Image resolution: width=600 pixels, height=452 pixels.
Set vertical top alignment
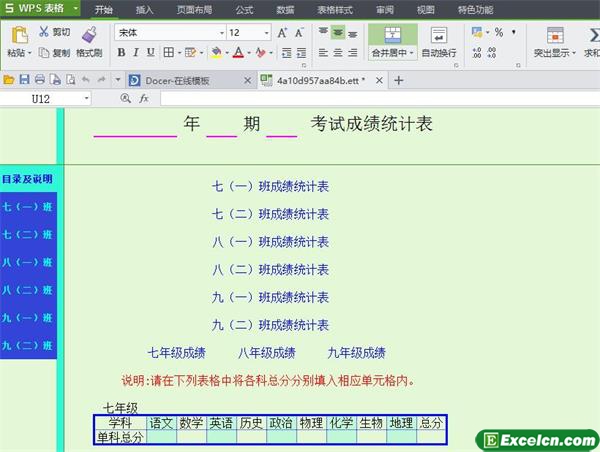click(323, 31)
